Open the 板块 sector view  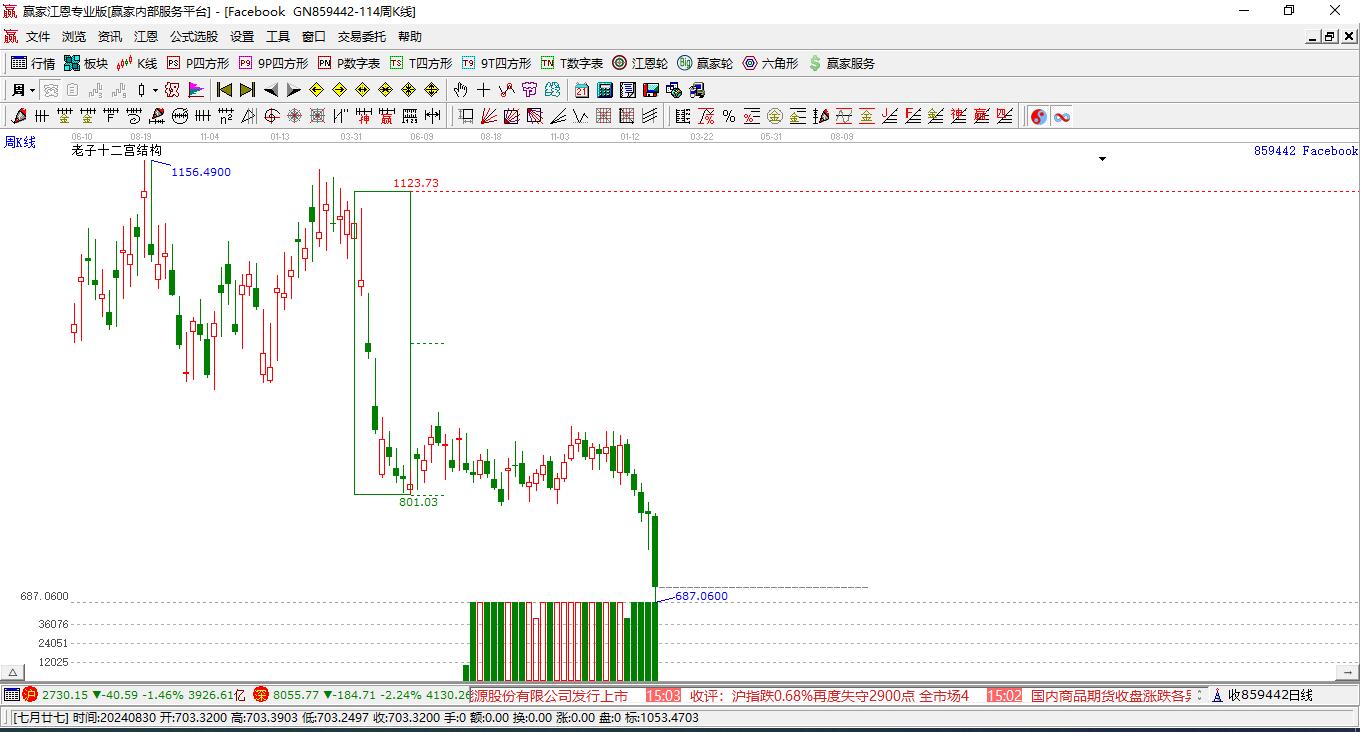click(86, 63)
